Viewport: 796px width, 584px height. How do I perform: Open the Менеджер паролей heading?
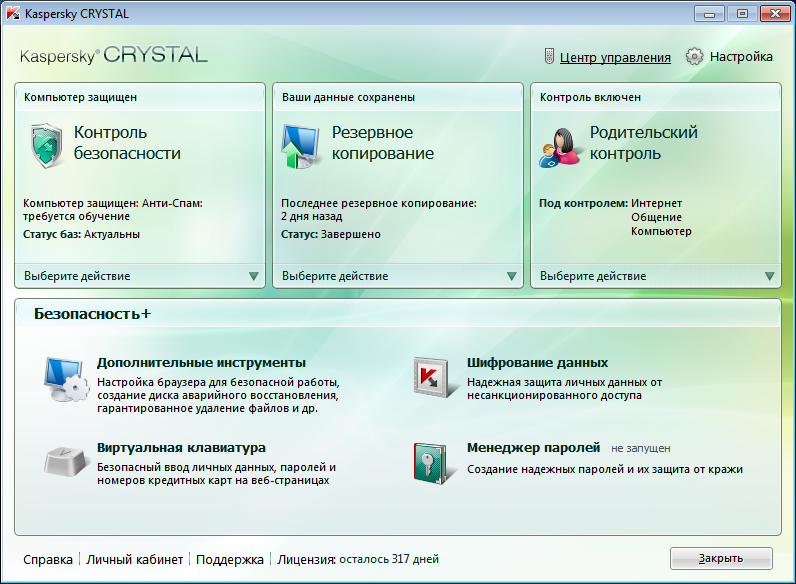[x=533, y=447]
